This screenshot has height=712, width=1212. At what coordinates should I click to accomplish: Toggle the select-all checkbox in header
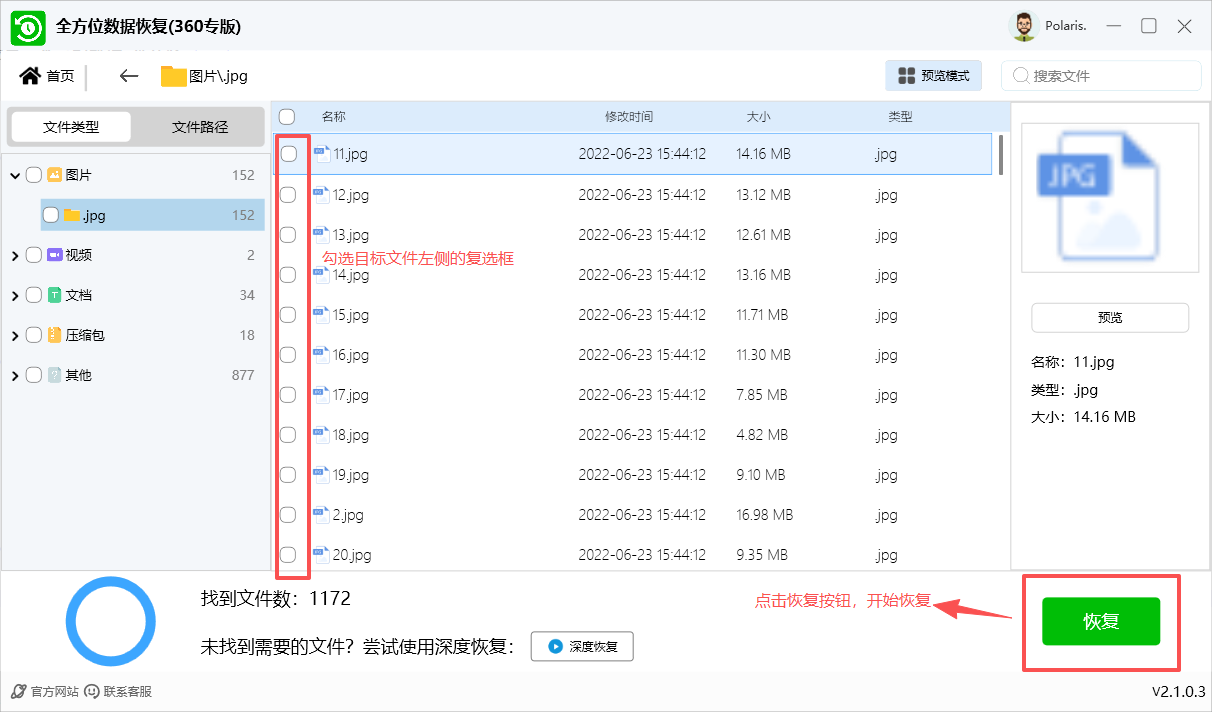[x=287, y=116]
